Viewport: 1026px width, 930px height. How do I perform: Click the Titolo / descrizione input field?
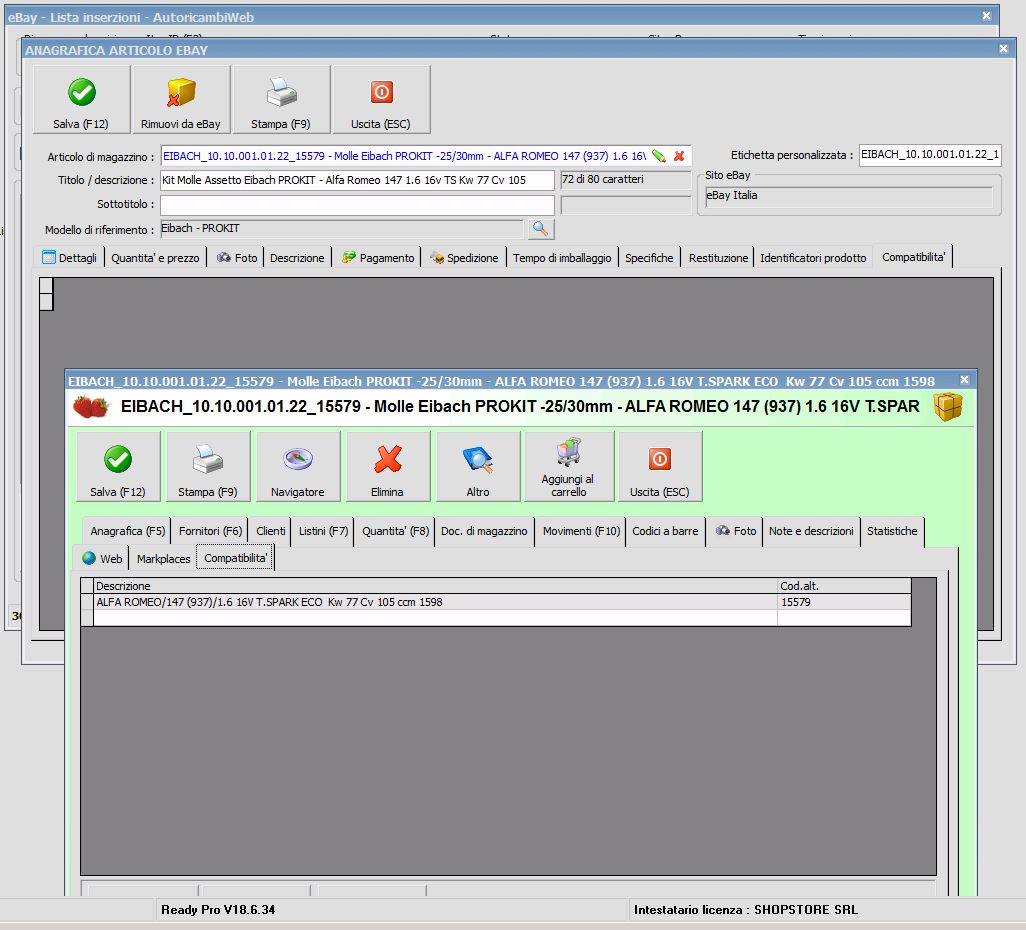point(357,180)
